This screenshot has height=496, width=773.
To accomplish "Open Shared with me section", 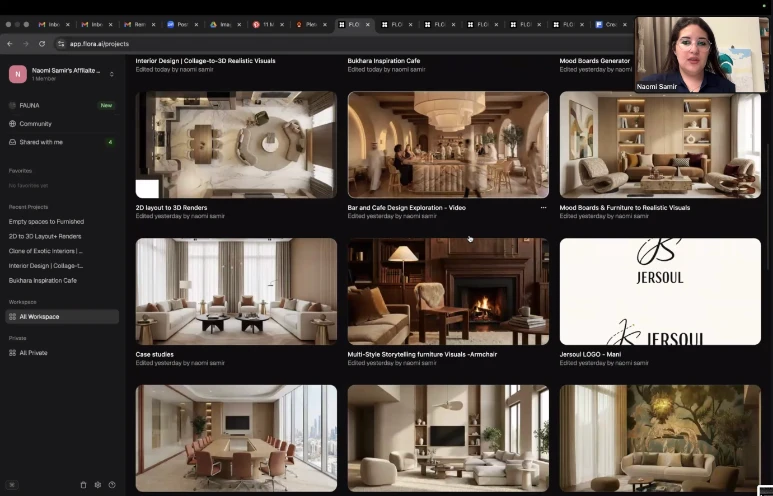I will (x=40, y=142).
